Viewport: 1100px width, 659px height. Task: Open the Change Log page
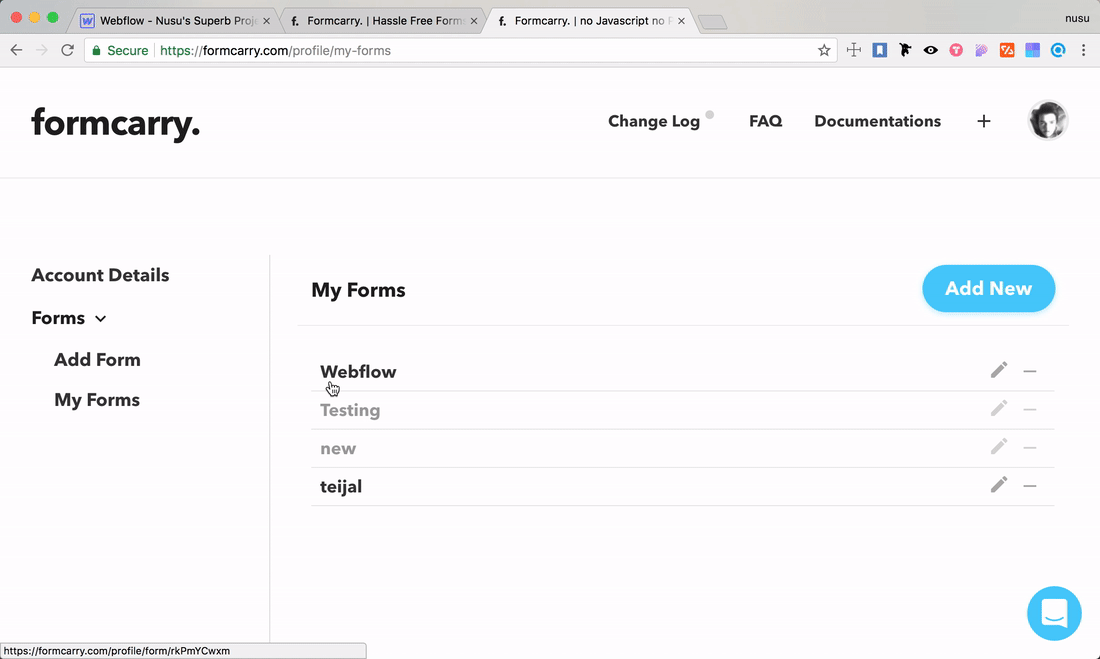(x=654, y=121)
